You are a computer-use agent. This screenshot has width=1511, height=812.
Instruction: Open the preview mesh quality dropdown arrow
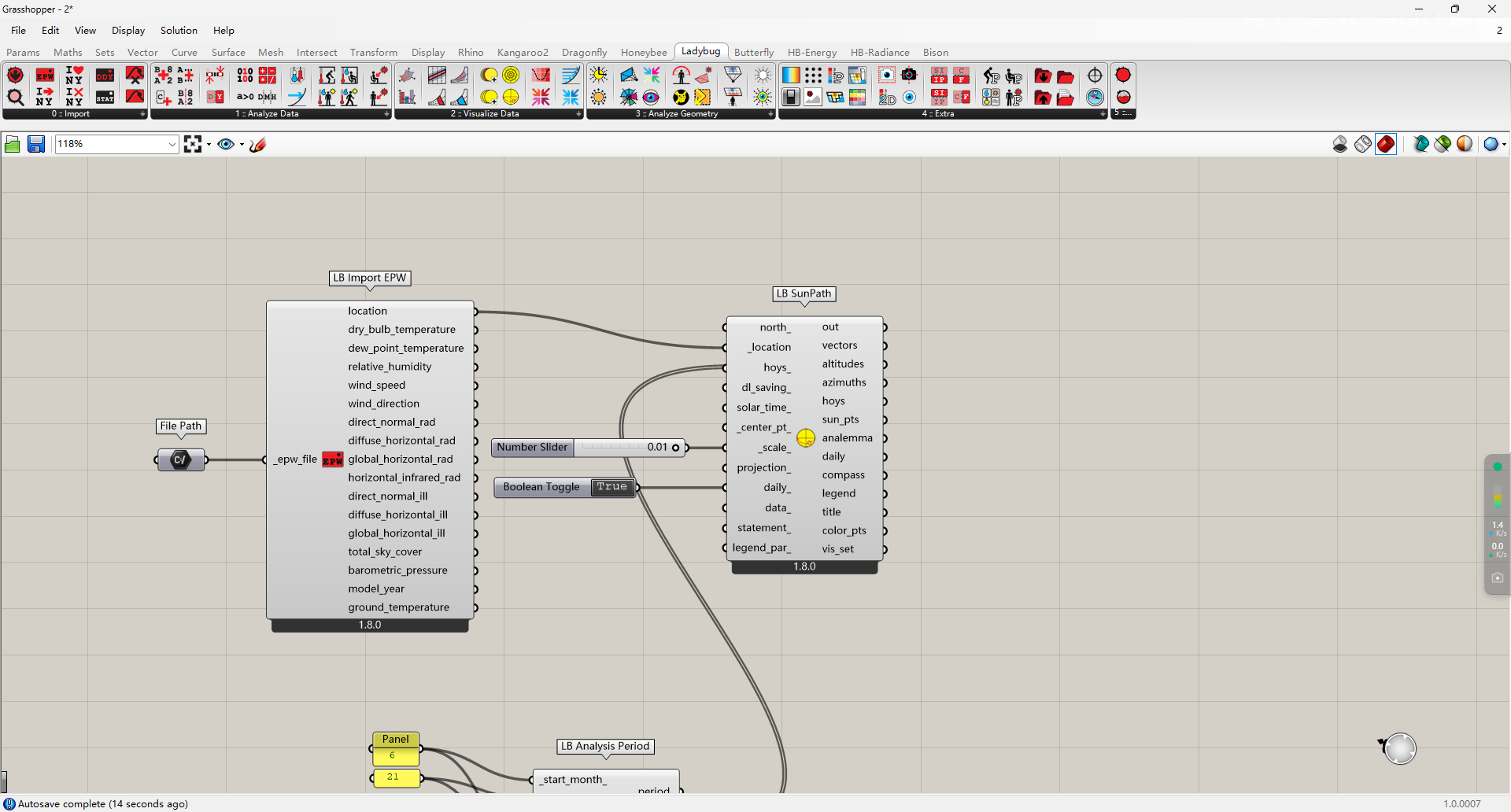click(1504, 145)
